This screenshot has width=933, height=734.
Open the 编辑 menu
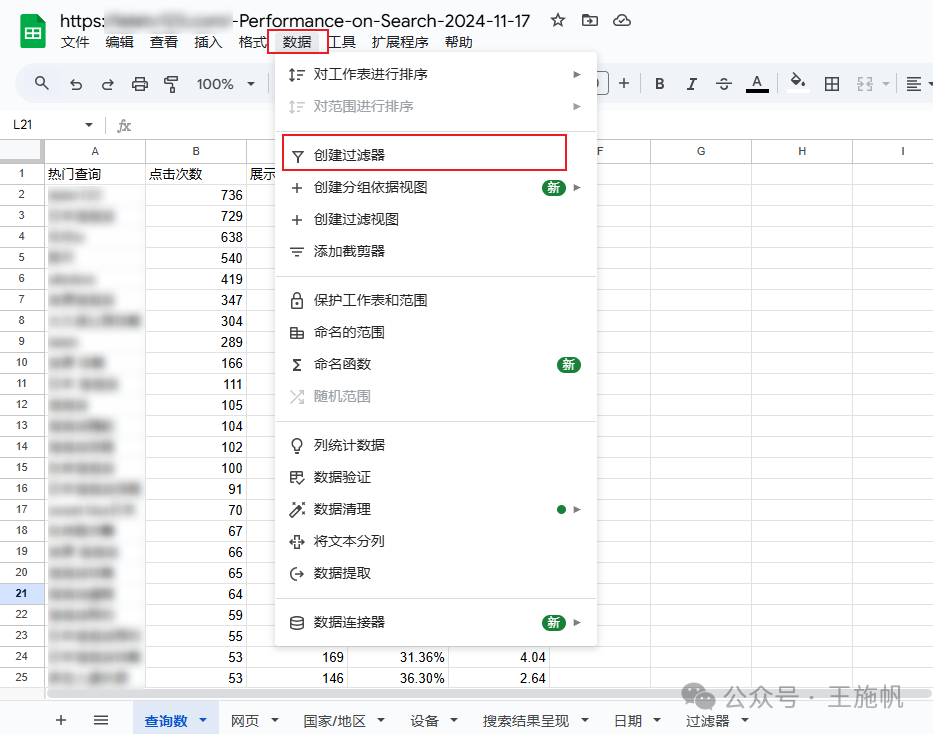tap(120, 42)
